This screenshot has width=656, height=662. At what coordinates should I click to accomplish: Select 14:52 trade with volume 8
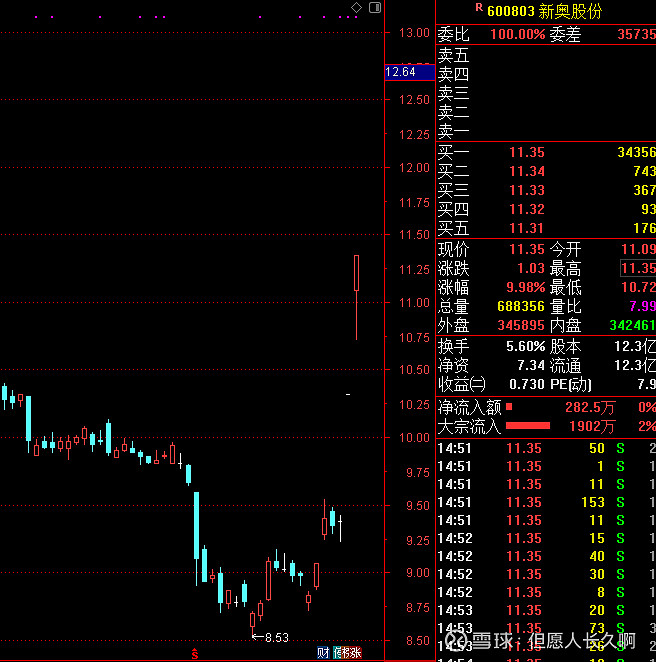click(x=546, y=592)
